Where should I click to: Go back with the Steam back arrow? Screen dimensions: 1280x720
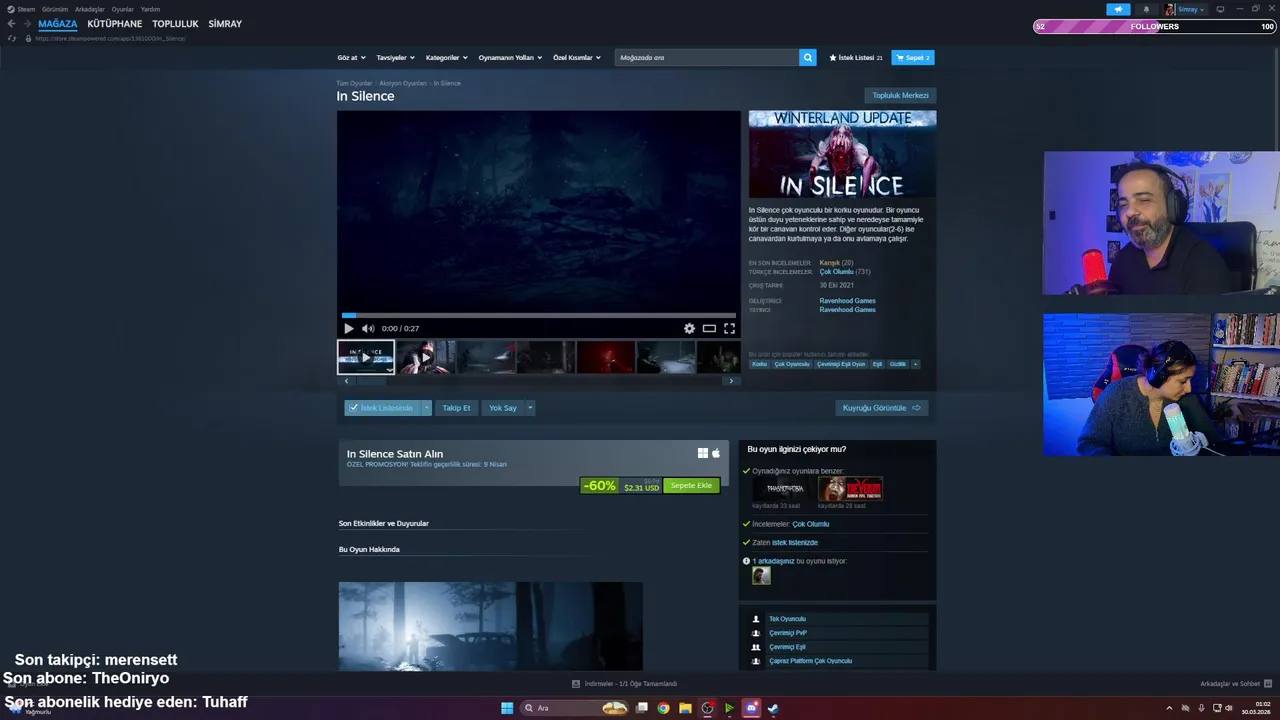point(11,24)
